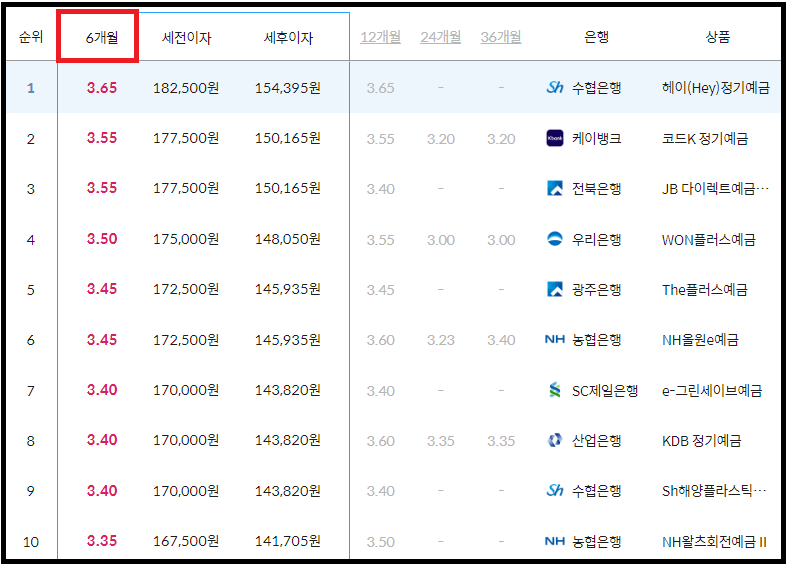Click the 3.50 six-month rate for 우리은행
788x566 pixels.
click(x=102, y=238)
